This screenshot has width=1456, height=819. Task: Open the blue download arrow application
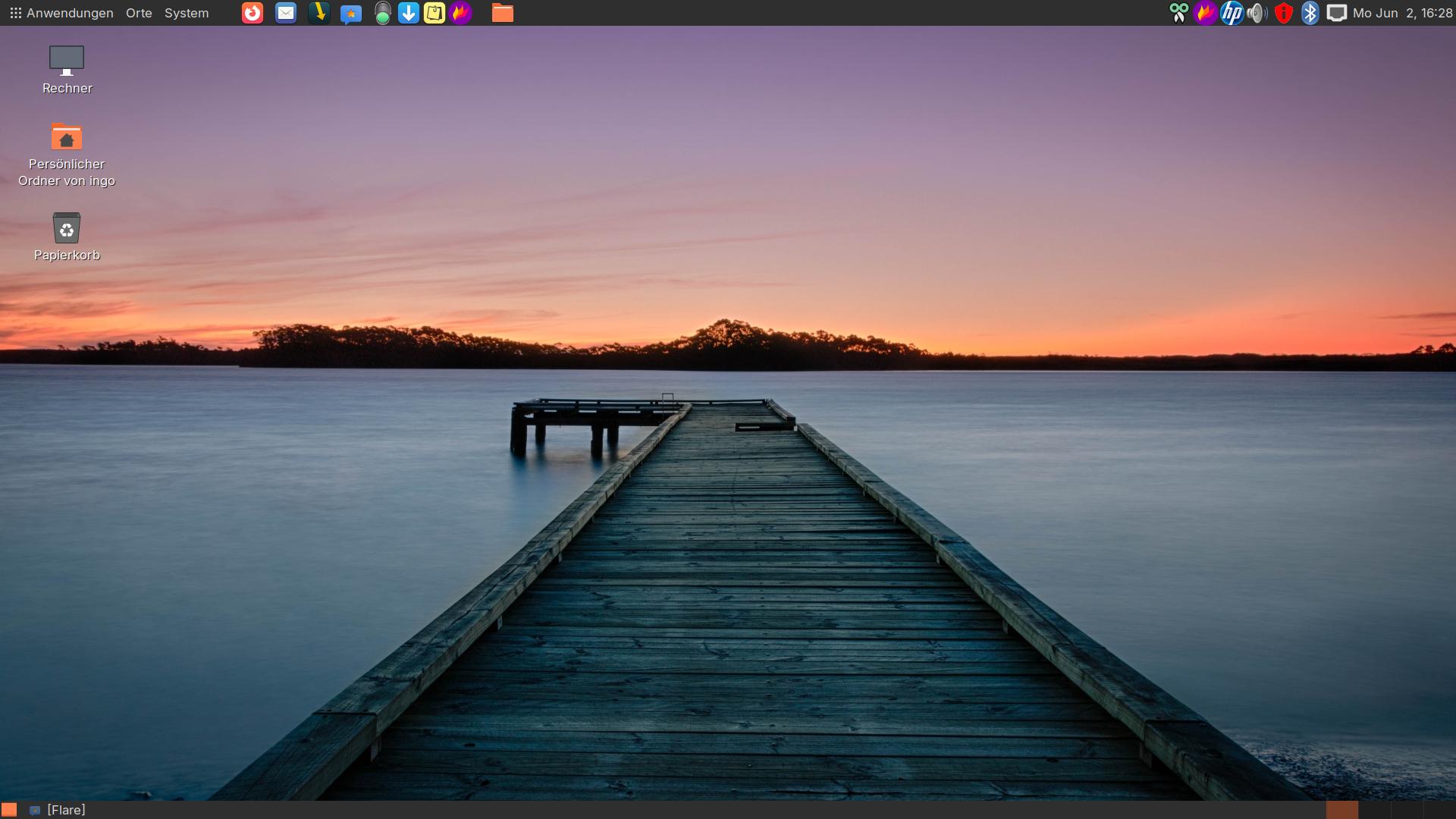[x=409, y=13]
